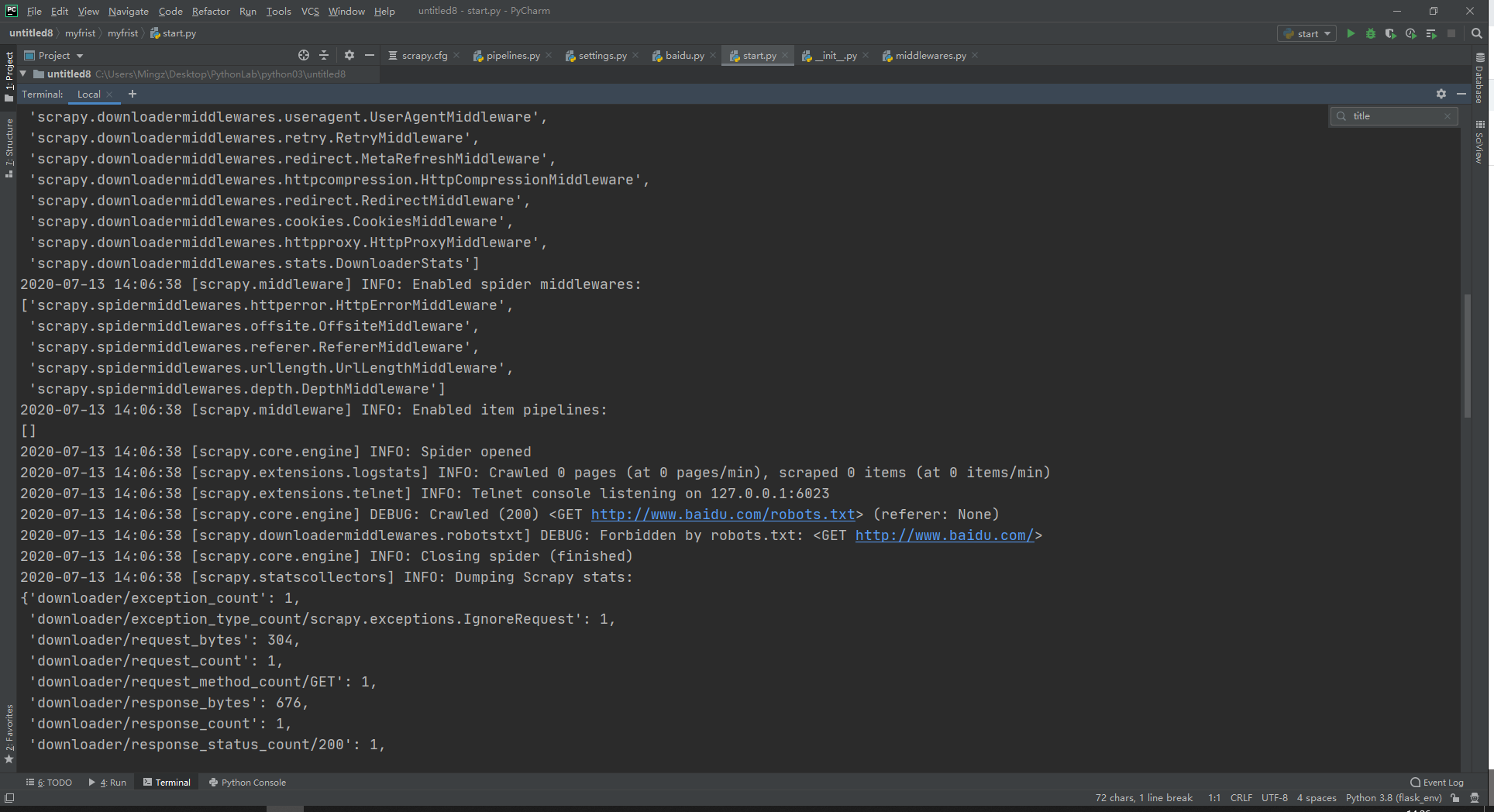
Task: Clear the title search field
Action: coord(1447,116)
